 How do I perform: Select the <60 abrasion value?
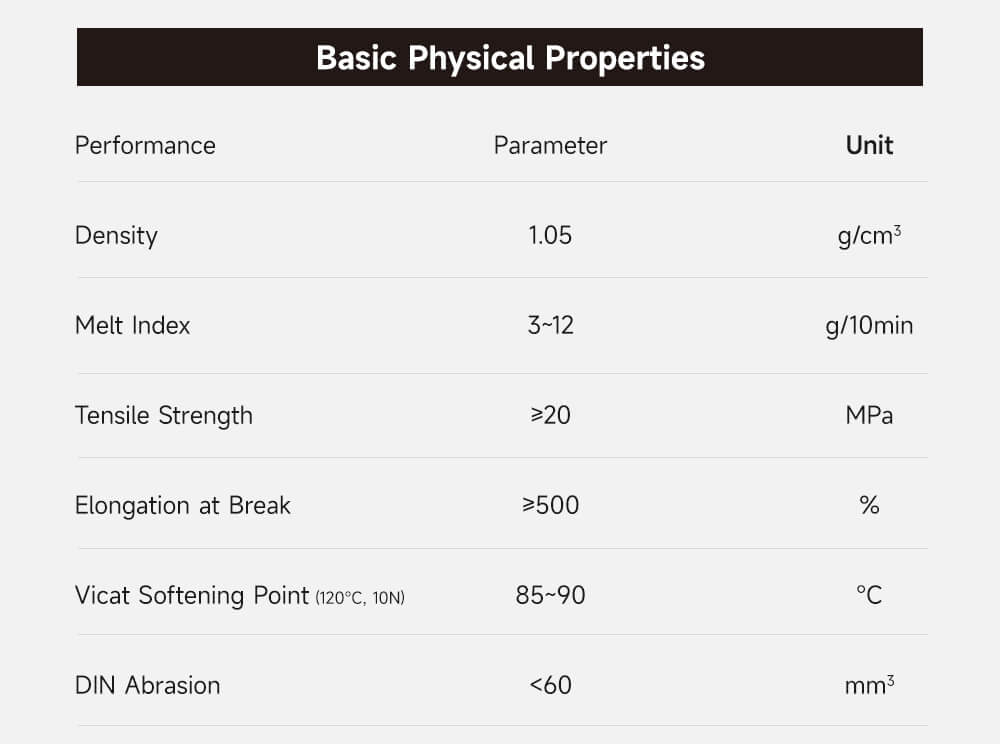(550, 685)
